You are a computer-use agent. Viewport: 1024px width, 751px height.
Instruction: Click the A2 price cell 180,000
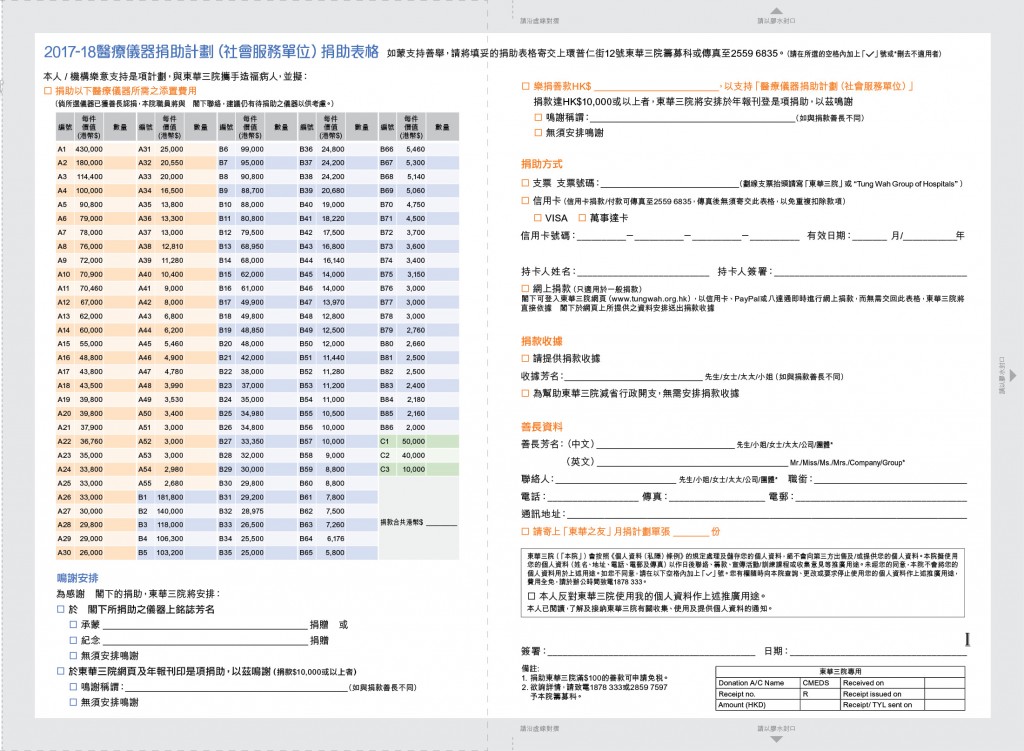click(89, 163)
